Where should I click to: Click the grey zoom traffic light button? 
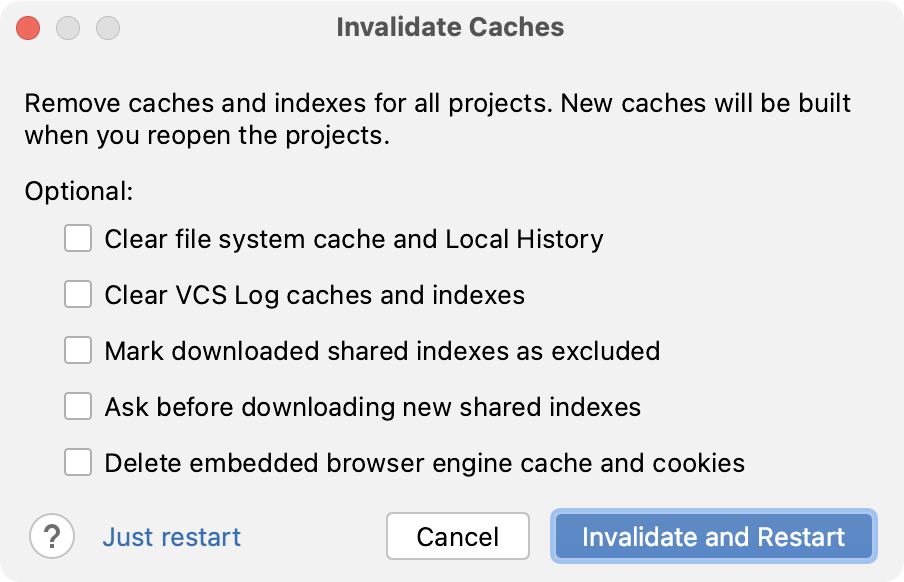107,28
